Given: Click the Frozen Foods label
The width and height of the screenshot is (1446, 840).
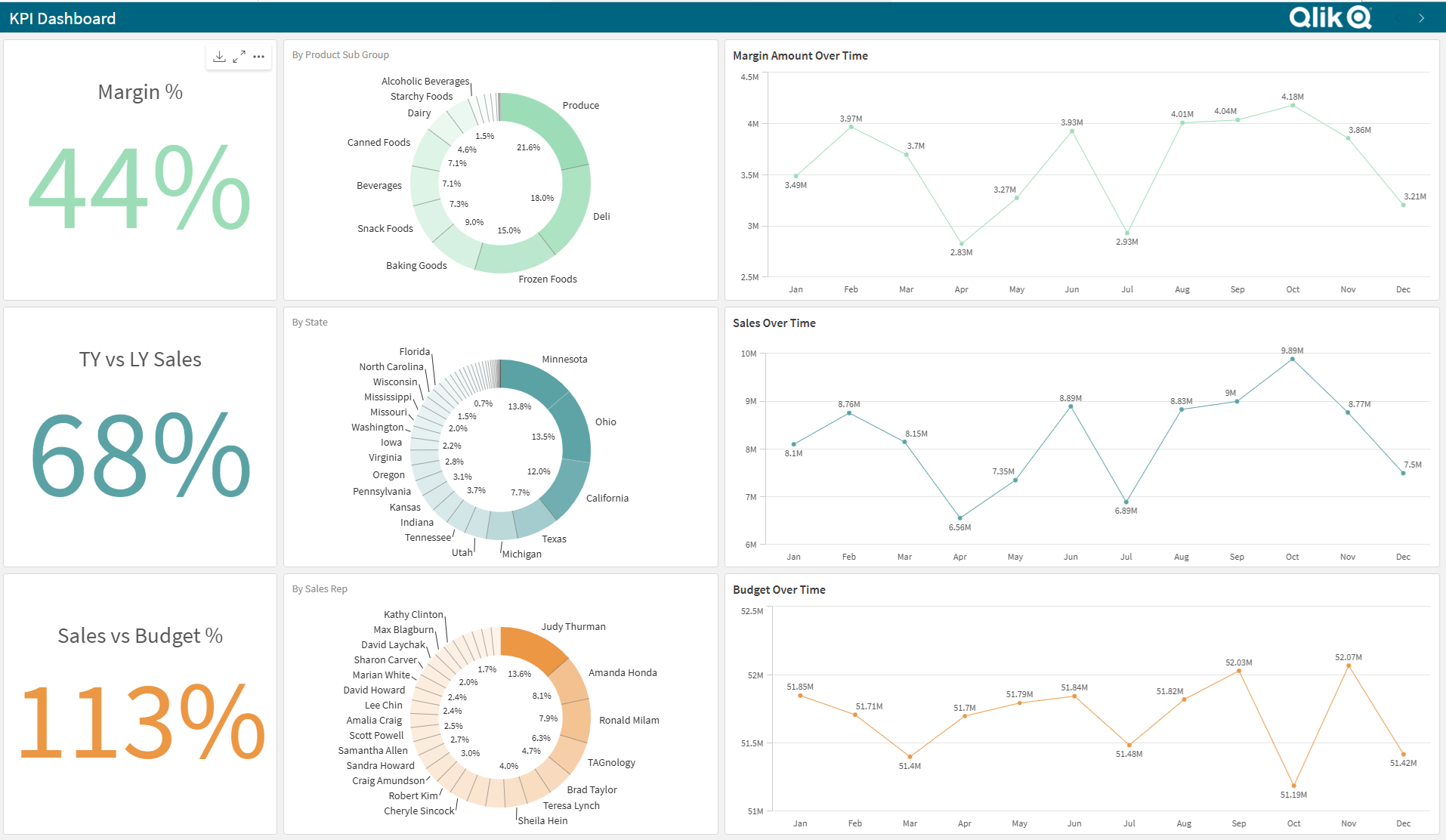Looking at the screenshot, I should point(547,279).
